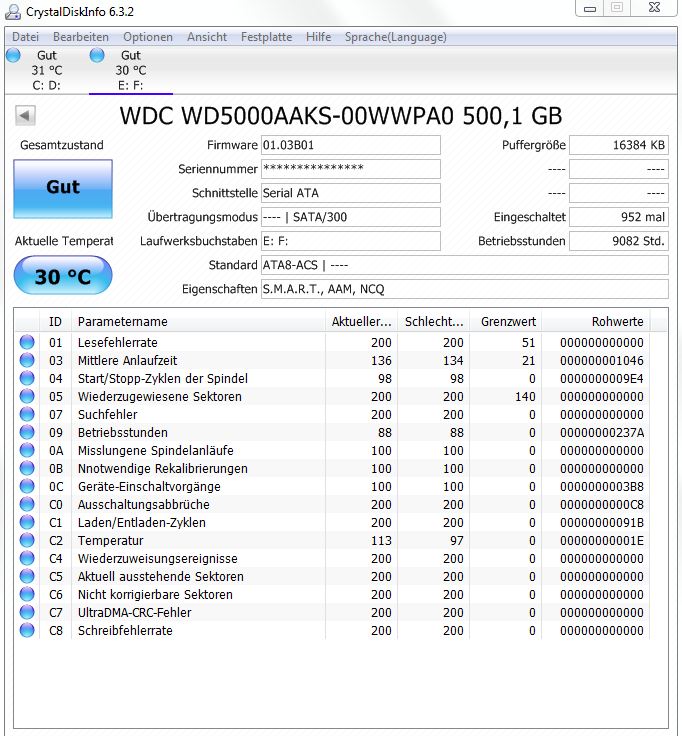682x736 pixels.
Task: Click the Aktueller... column header
Action: [361, 322]
